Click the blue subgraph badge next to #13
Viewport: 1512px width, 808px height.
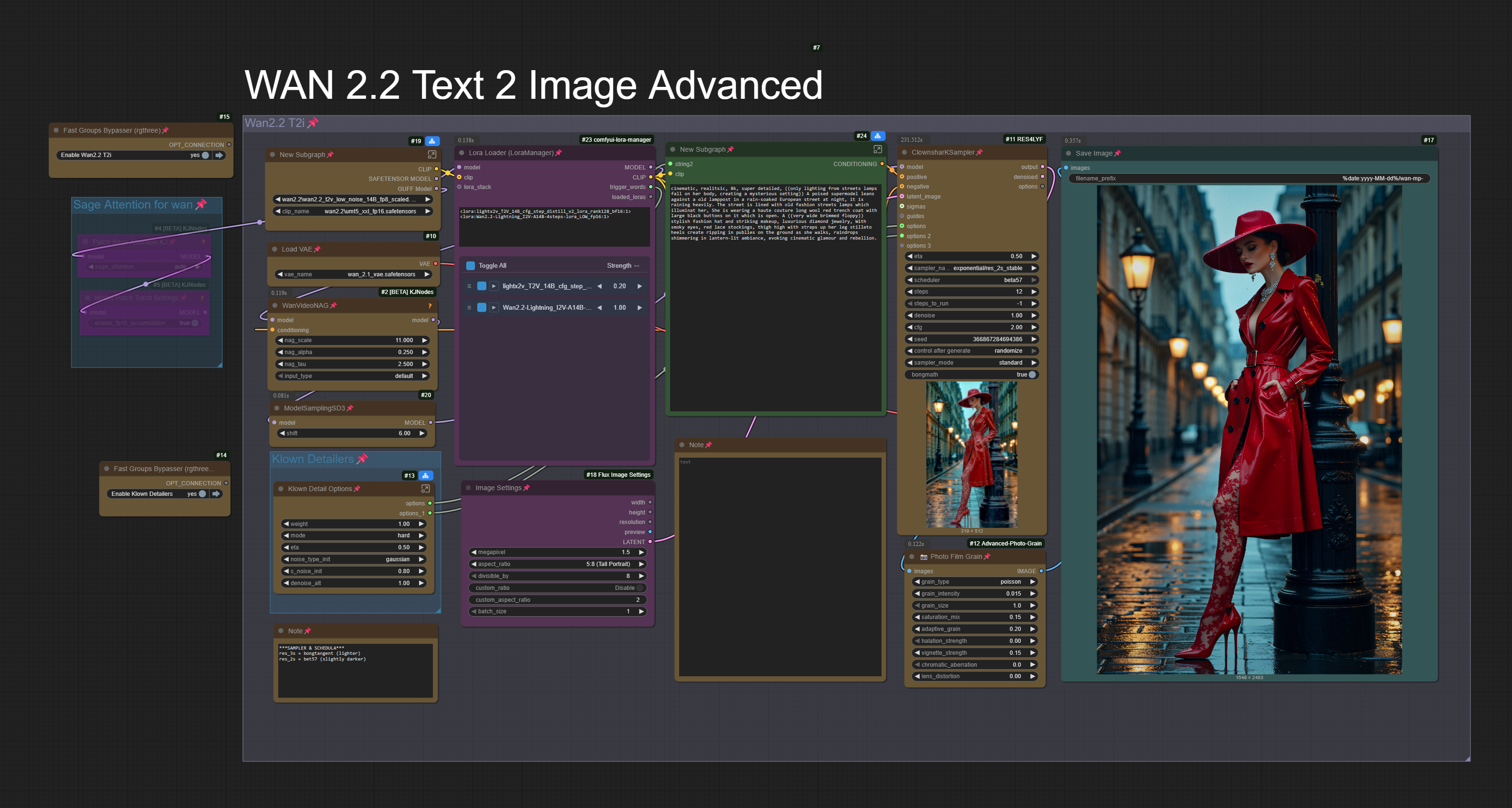pos(426,475)
